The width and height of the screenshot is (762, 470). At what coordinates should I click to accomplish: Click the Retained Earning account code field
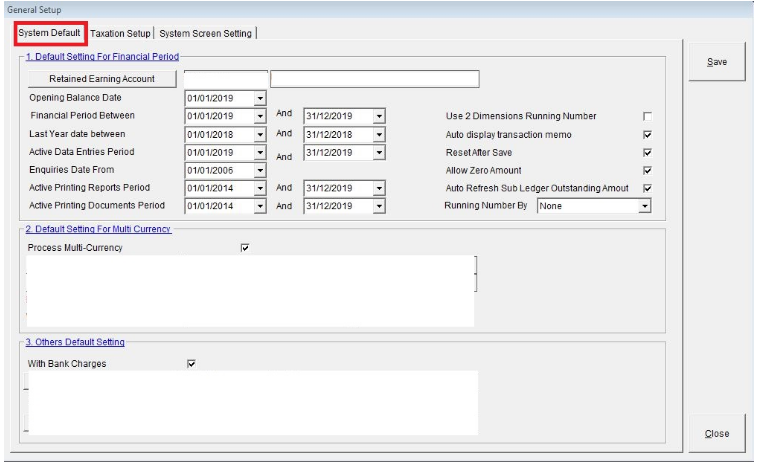click(226, 79)
